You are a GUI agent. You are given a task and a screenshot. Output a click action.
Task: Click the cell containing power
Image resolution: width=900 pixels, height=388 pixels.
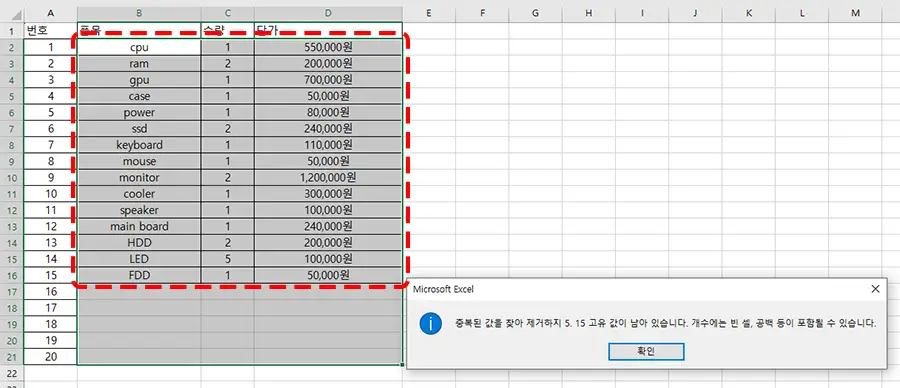pyautogui.click(x=139, y=112)
